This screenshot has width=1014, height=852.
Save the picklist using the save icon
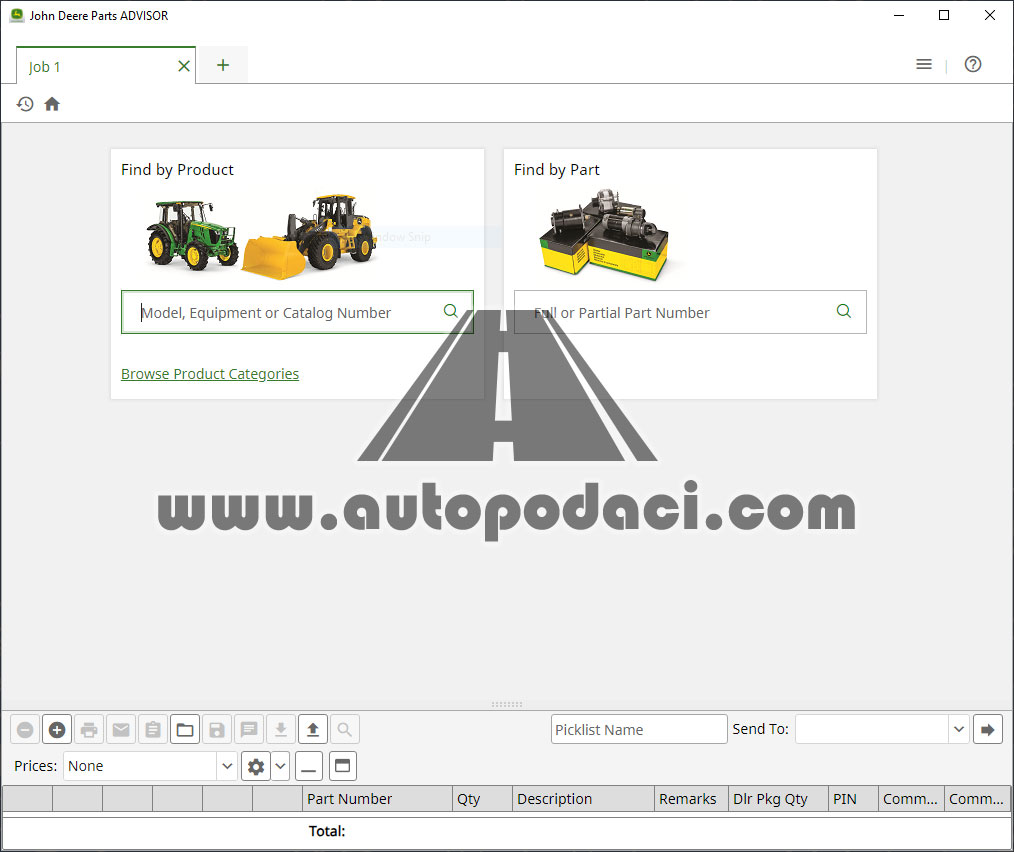[x=217, y=729]
